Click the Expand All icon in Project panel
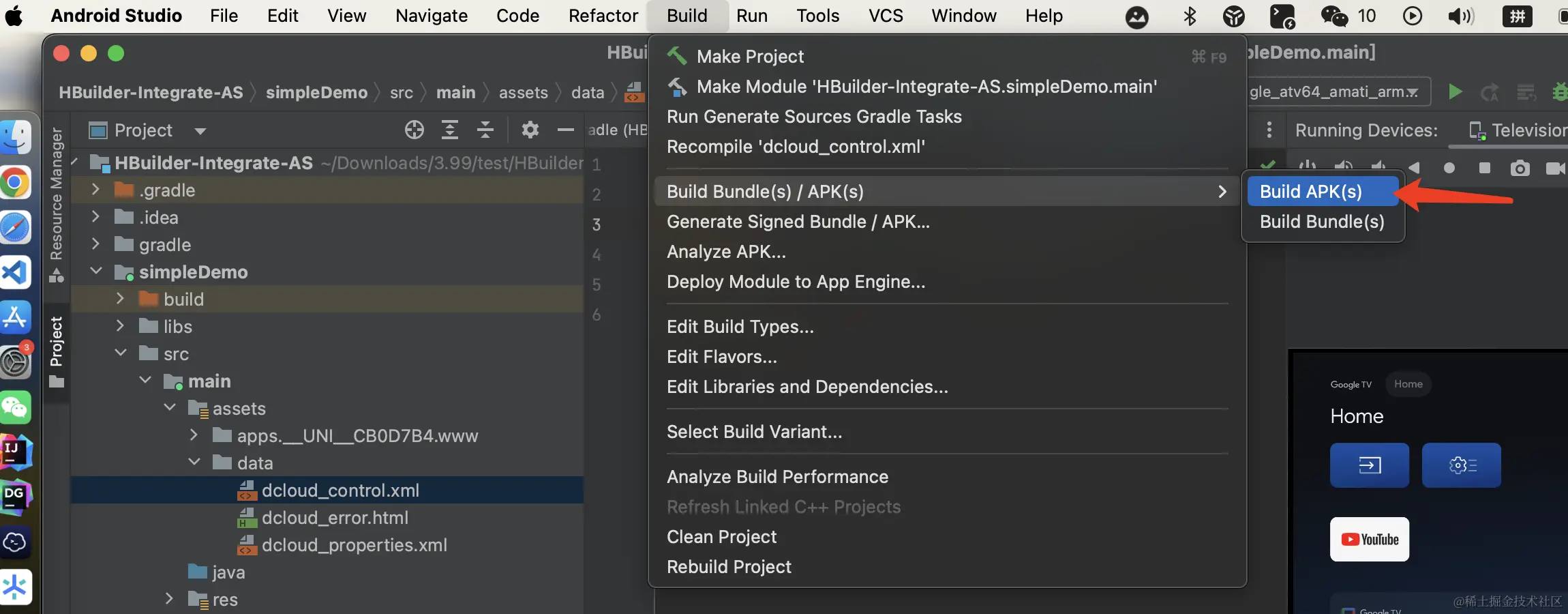 pos(450,130)
